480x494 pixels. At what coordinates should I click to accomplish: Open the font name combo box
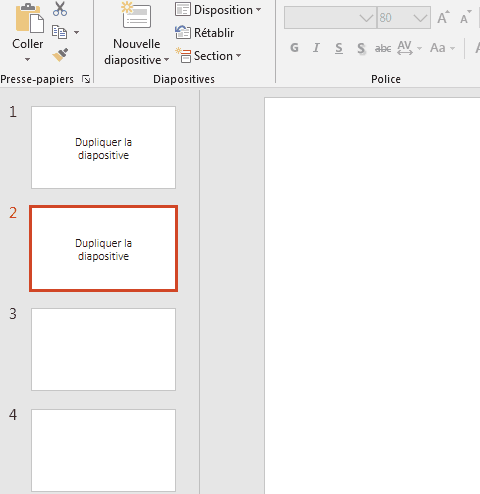pyautogui.click(x=330, y=18)
